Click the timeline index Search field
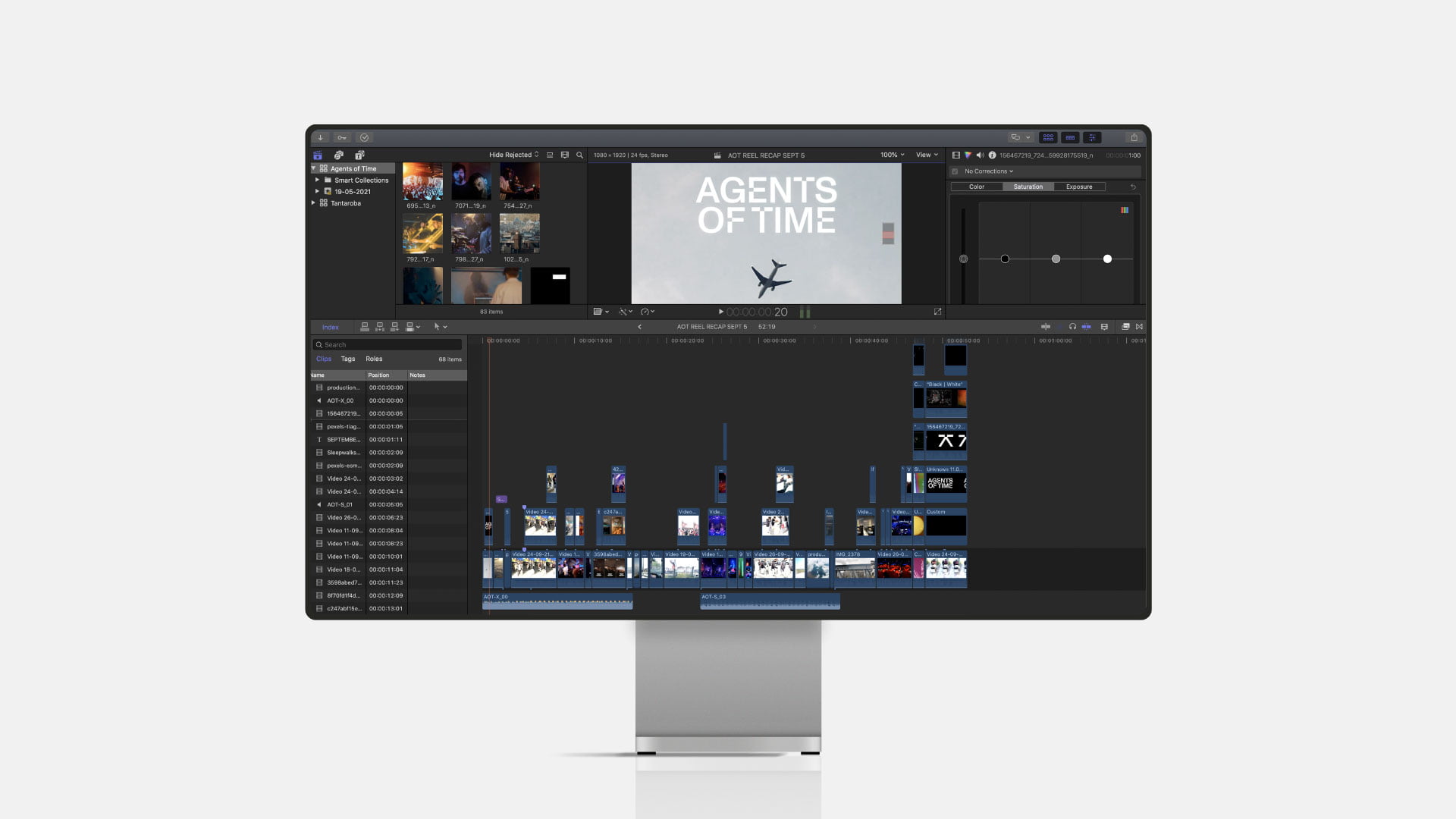 click(x=387, y=345)
